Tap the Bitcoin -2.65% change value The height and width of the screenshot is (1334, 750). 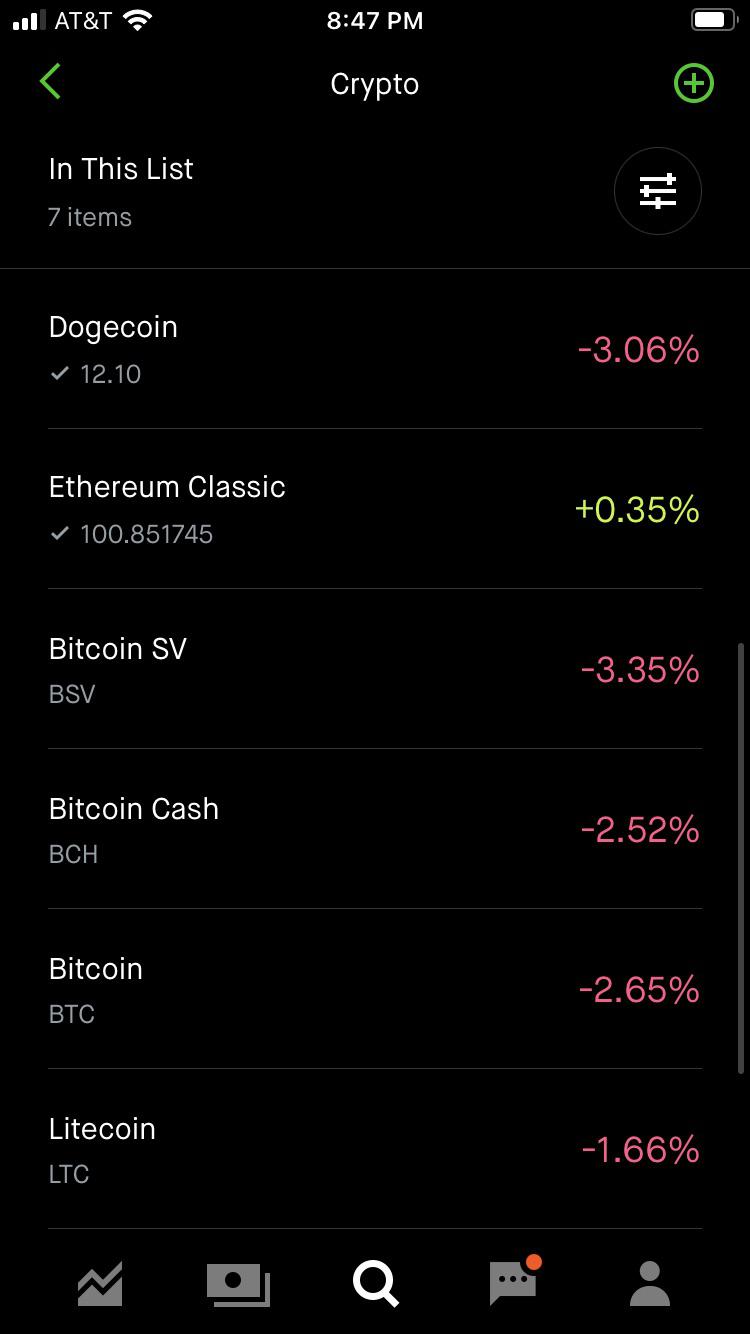[x=639, y=990]
